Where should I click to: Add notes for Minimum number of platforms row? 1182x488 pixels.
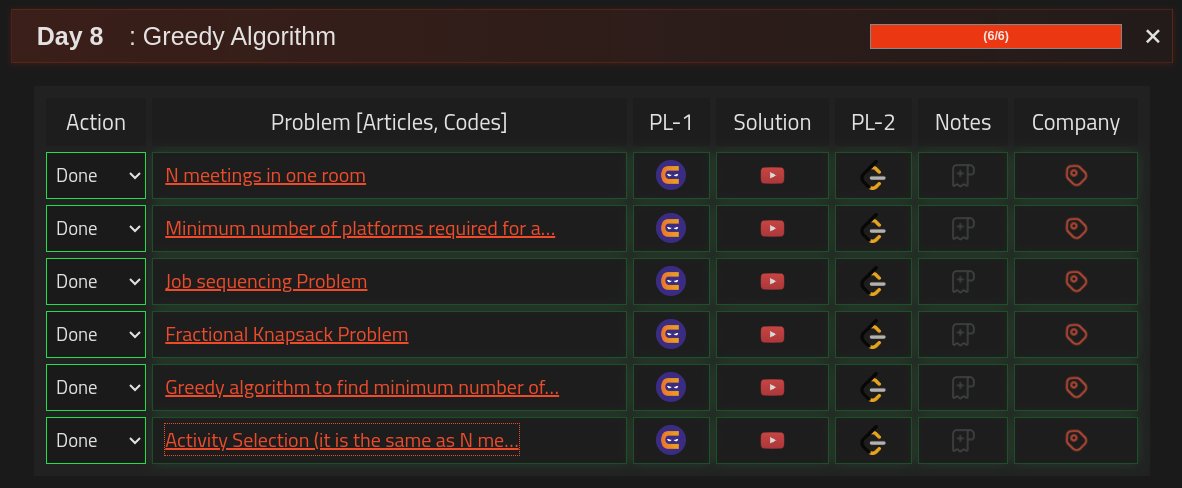(963, 228)
